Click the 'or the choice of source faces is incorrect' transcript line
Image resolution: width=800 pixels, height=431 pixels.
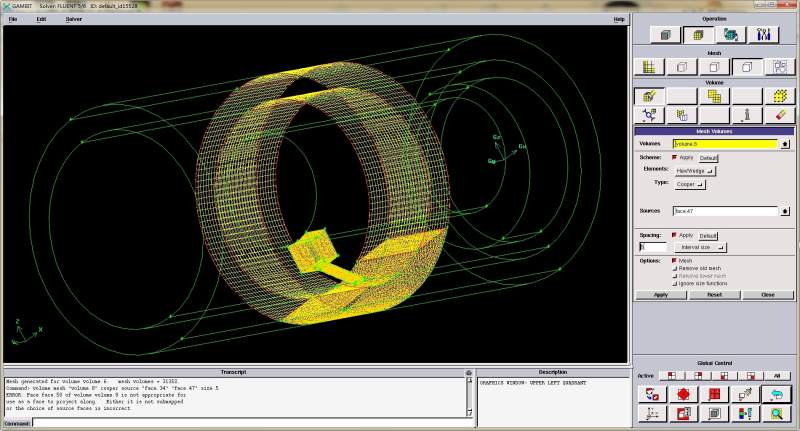click(x=69, y=408)
